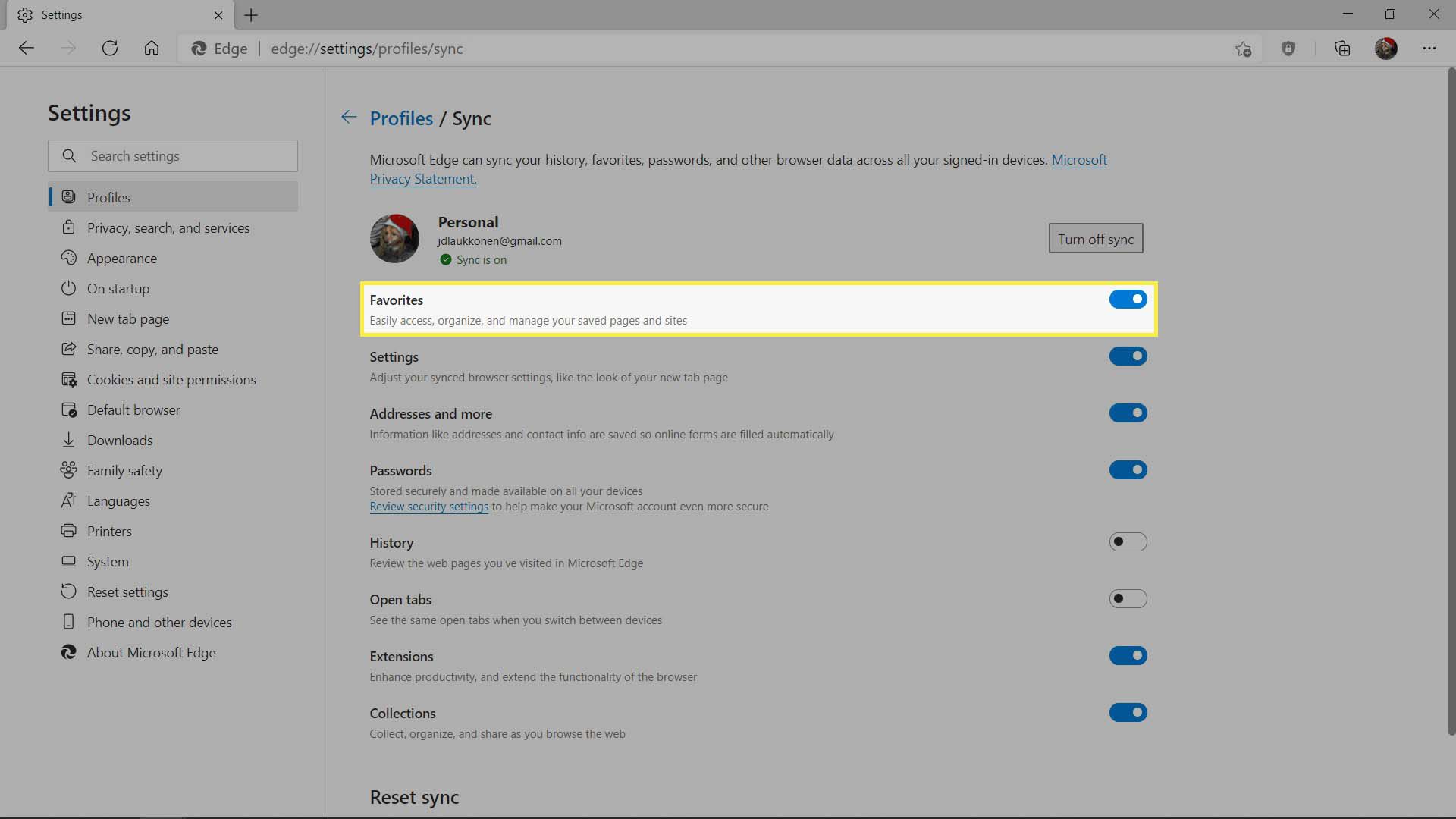Open the Cookies and site permissions label
1456x819 pixels.
171,379
